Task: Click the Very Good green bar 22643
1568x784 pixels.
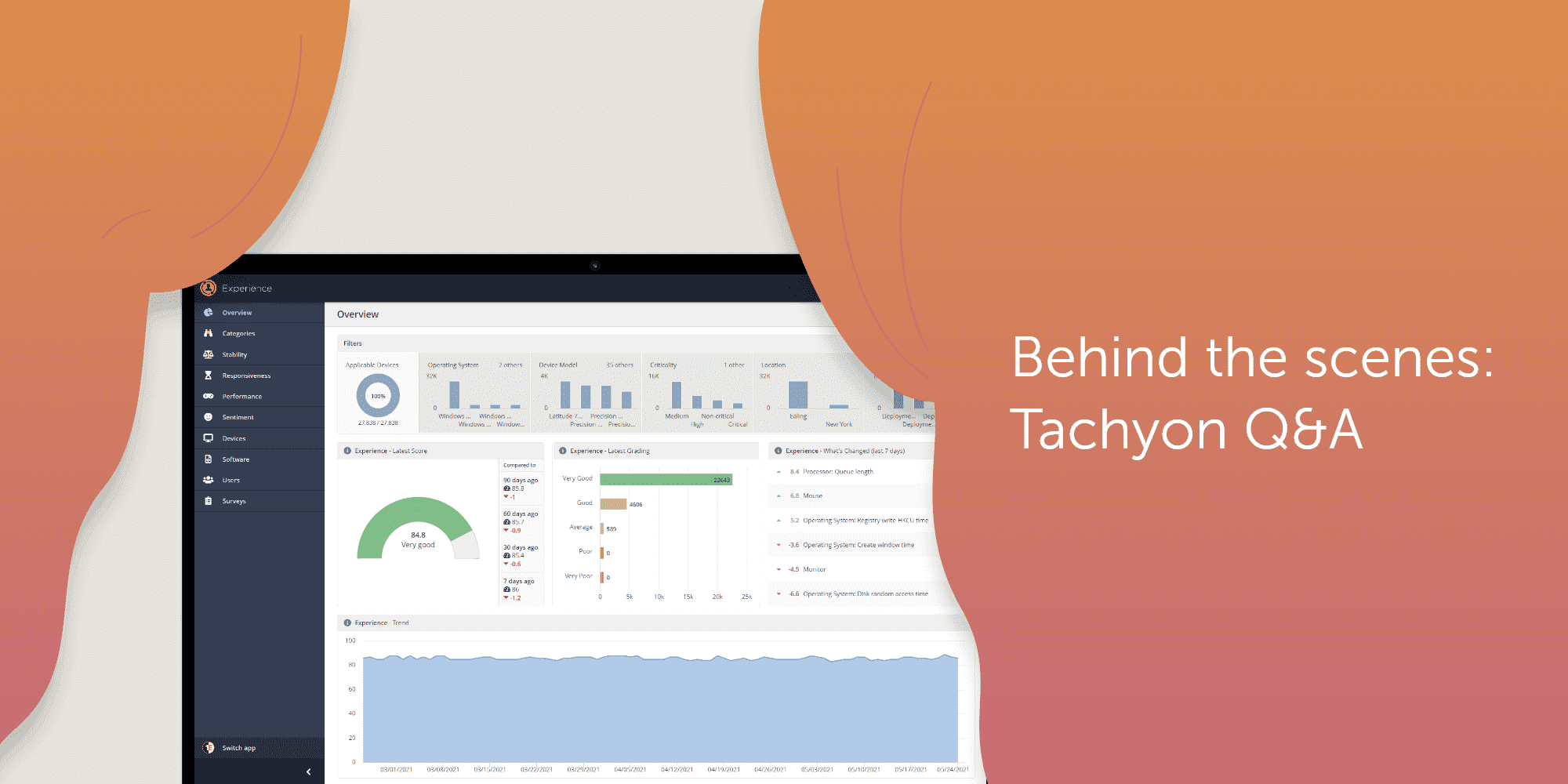Action: tap(666, 479)
